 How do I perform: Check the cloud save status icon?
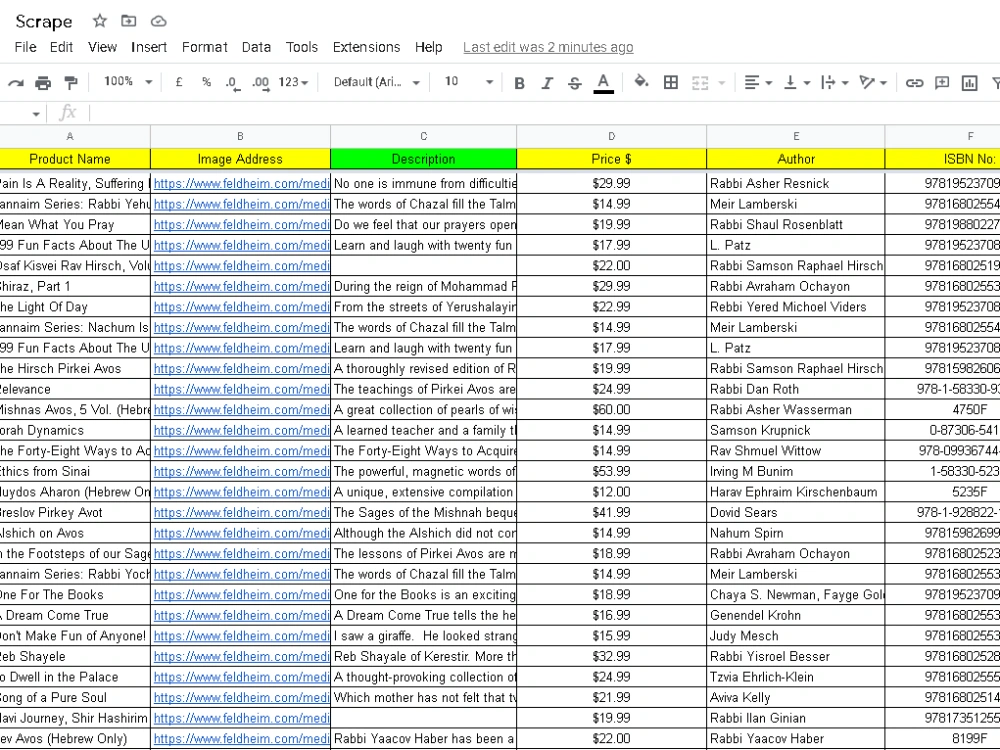[x=158, y=22]
